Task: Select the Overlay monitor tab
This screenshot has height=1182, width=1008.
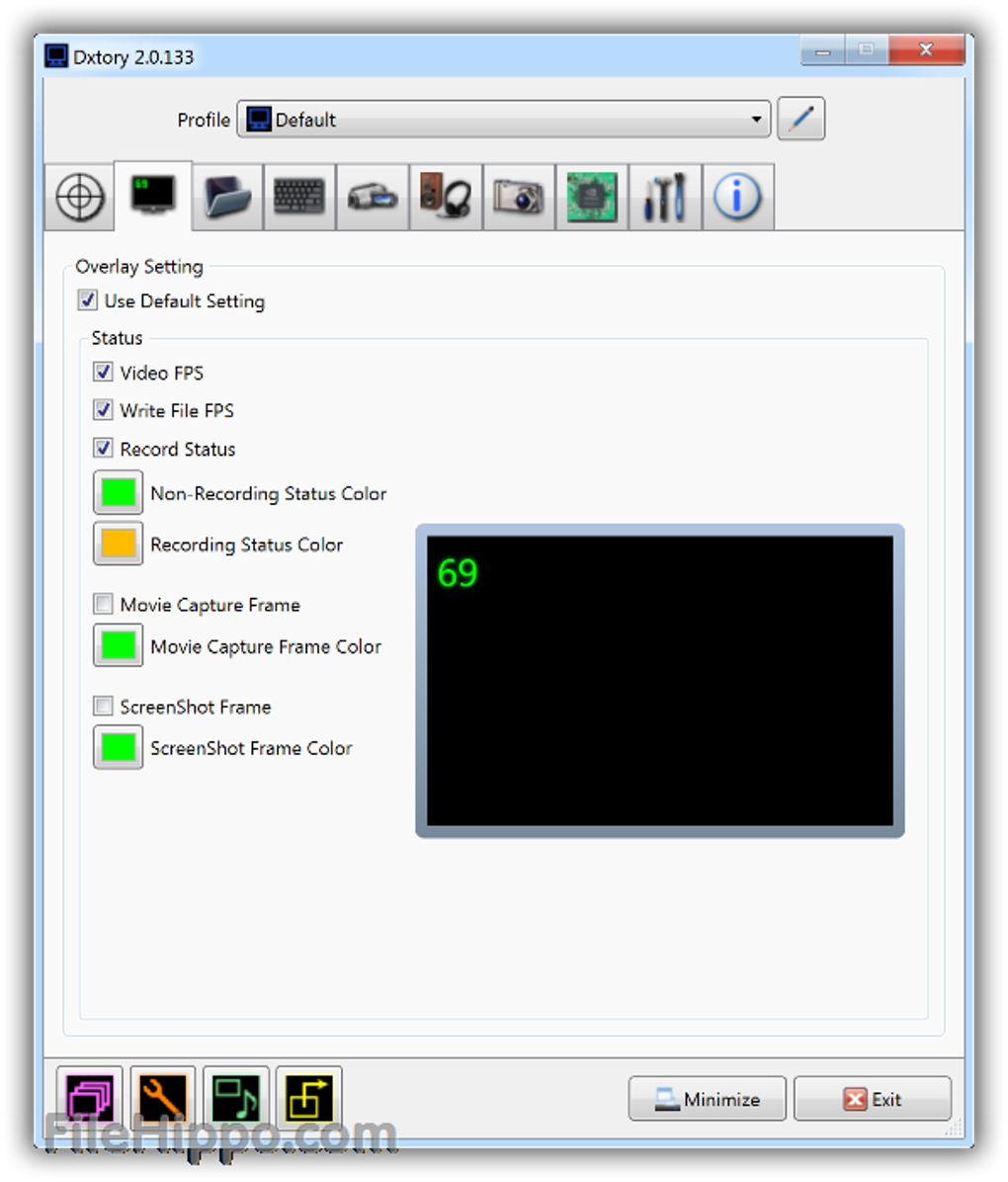Action: point(153,196)
